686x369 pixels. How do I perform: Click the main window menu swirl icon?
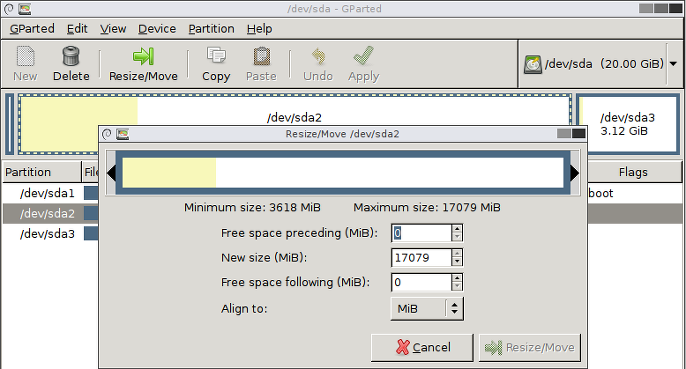(x=8, y=8)
